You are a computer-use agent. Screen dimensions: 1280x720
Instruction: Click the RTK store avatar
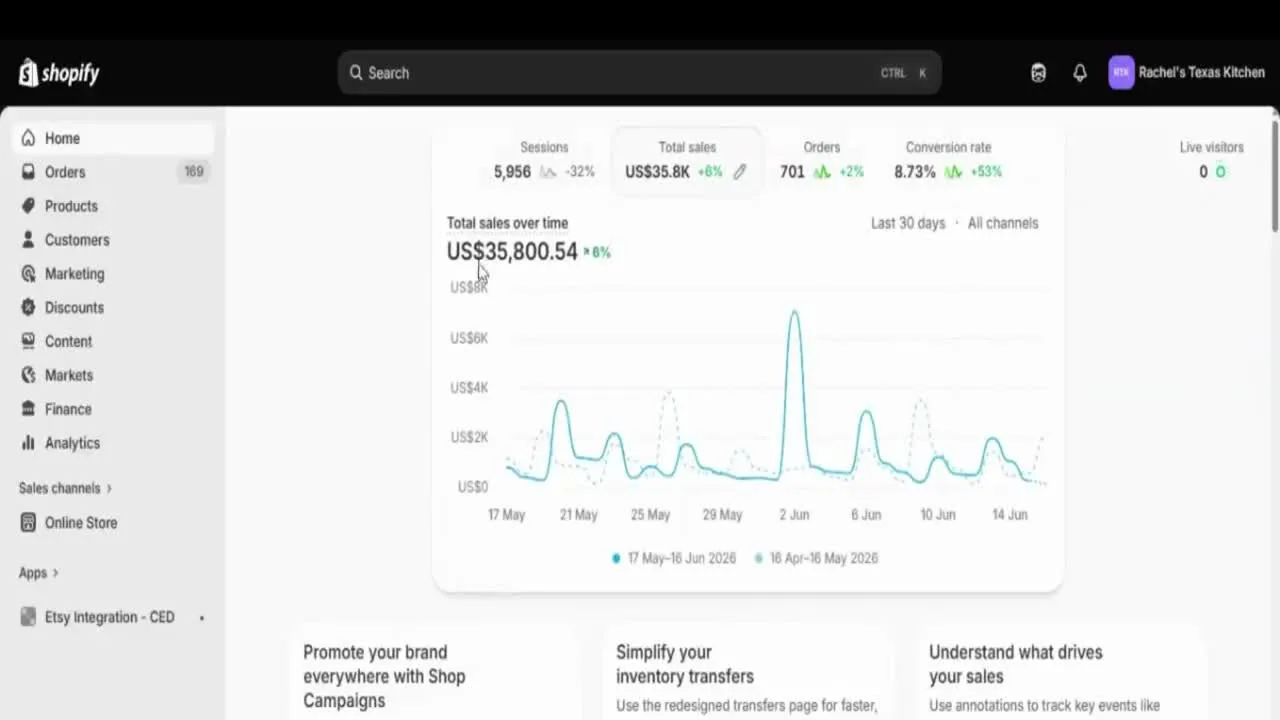click(x=1121, y=72)
